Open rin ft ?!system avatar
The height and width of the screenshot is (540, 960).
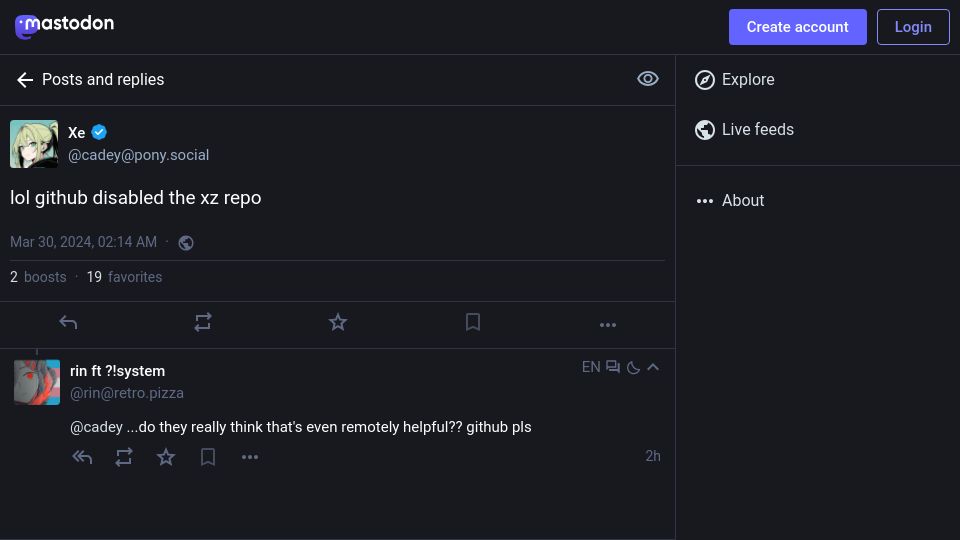[x=37, y=382]
